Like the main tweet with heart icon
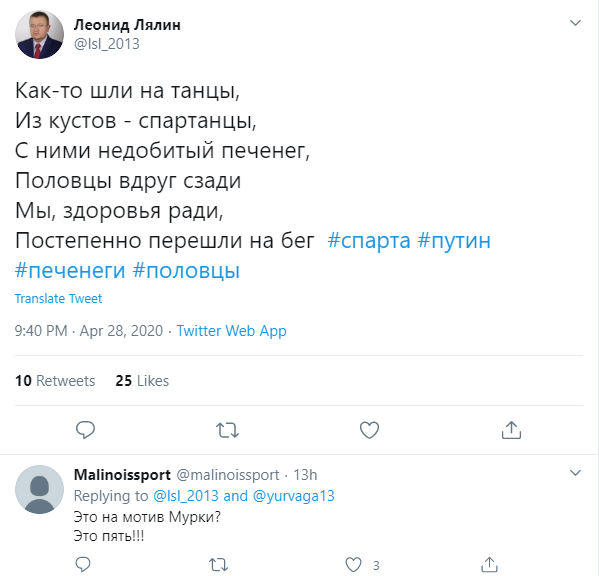The height and width of the screenshot is (576, 599). 369,430
